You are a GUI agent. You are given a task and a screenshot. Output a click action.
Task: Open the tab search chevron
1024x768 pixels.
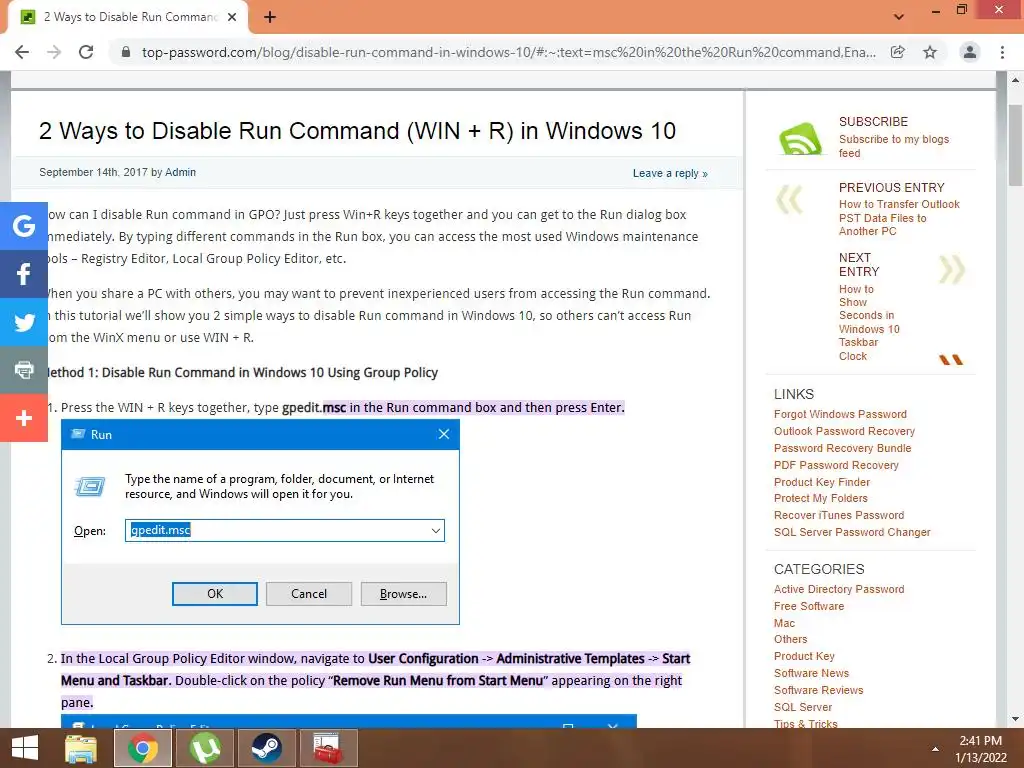pos(899,17)
